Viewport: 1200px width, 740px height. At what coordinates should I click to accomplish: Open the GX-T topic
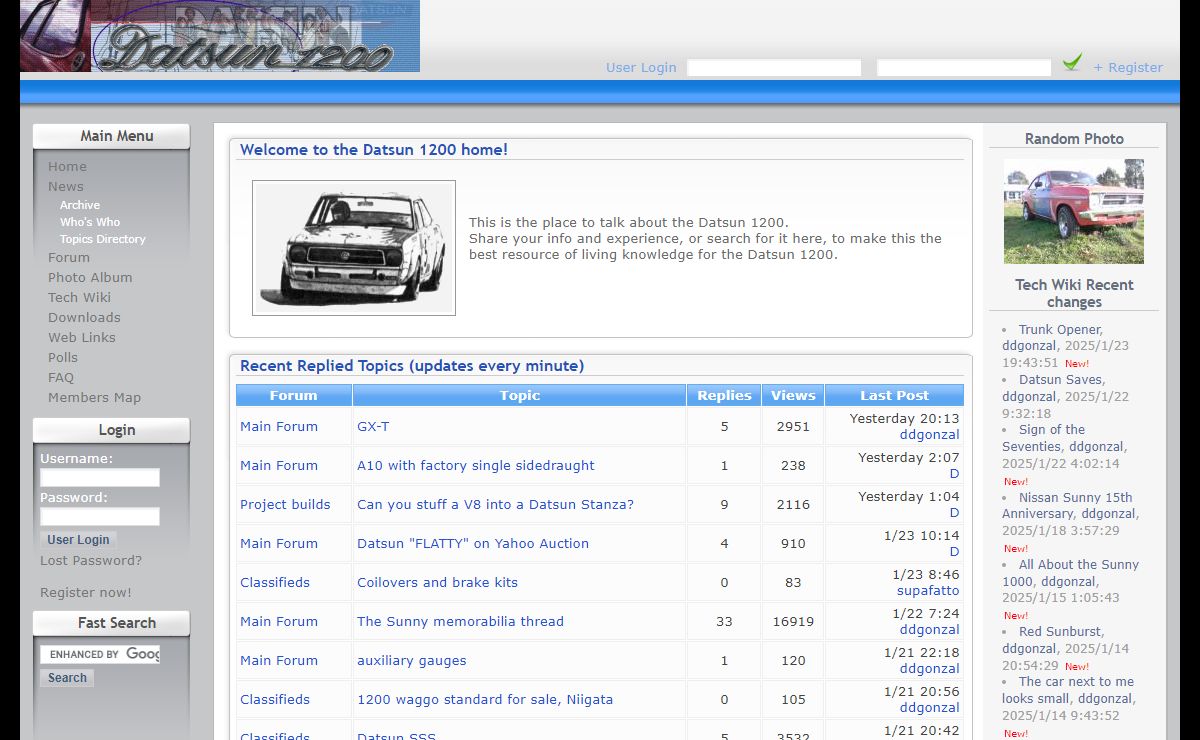pyautogui.click(x=373, y=427)
